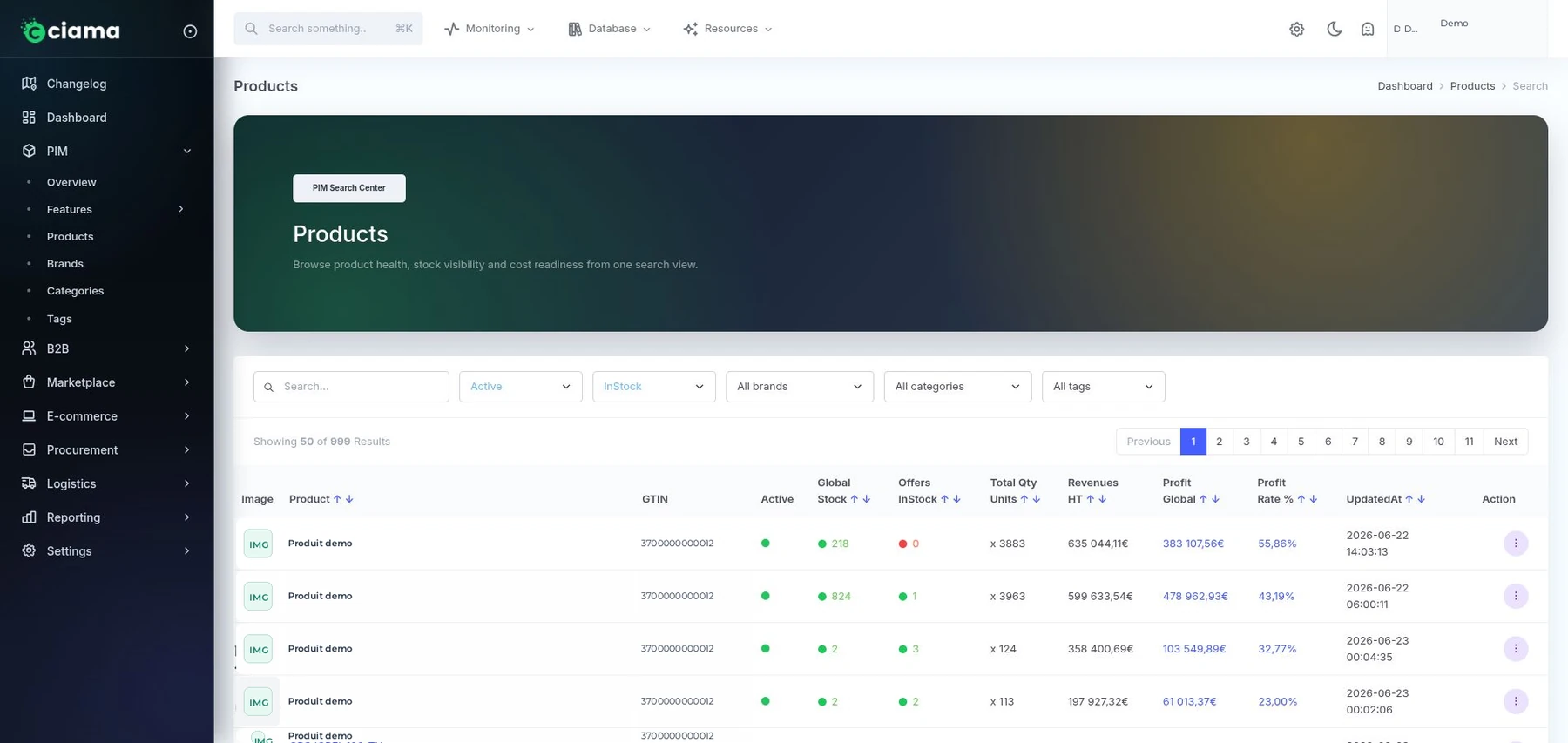Screen dimensions: 1568x743
Task: Open Categories in PIM submenu
Action: 75,291
